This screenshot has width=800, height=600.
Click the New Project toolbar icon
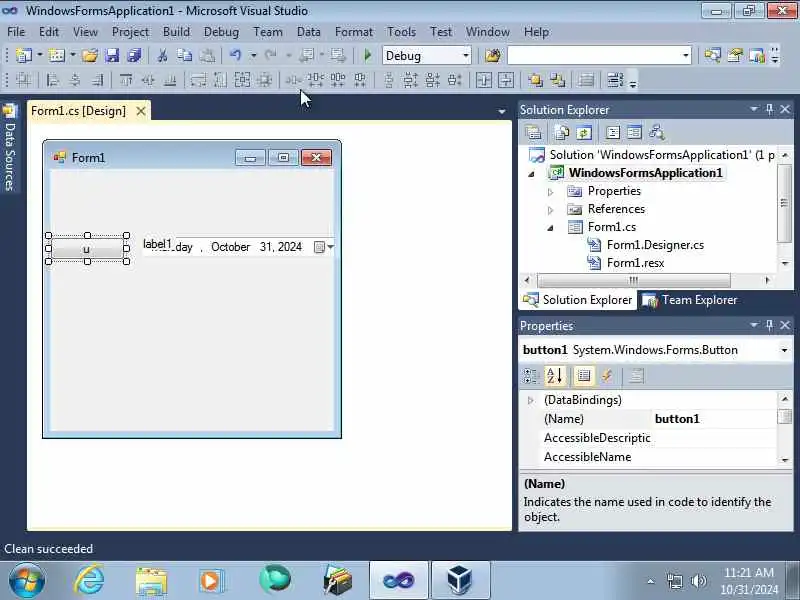pyautogui.click(x=23, y=55)
